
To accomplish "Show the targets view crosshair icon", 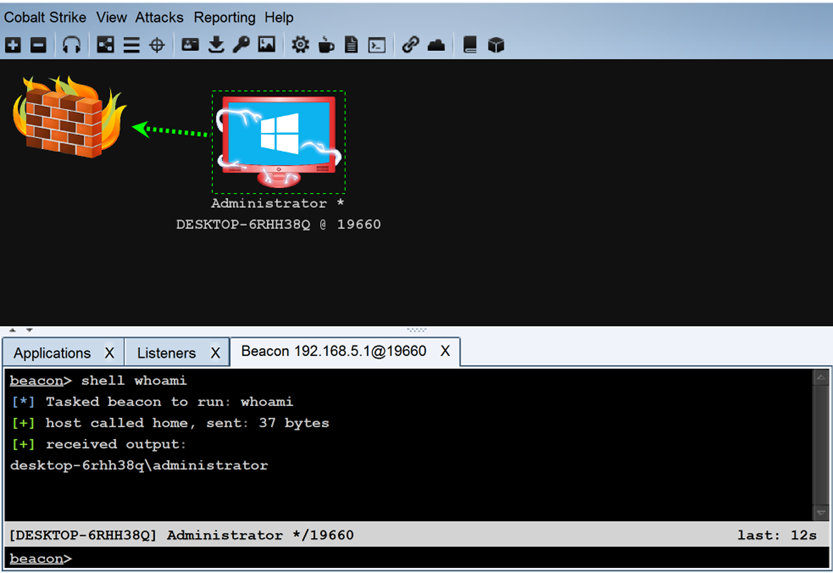I will 157,45.
